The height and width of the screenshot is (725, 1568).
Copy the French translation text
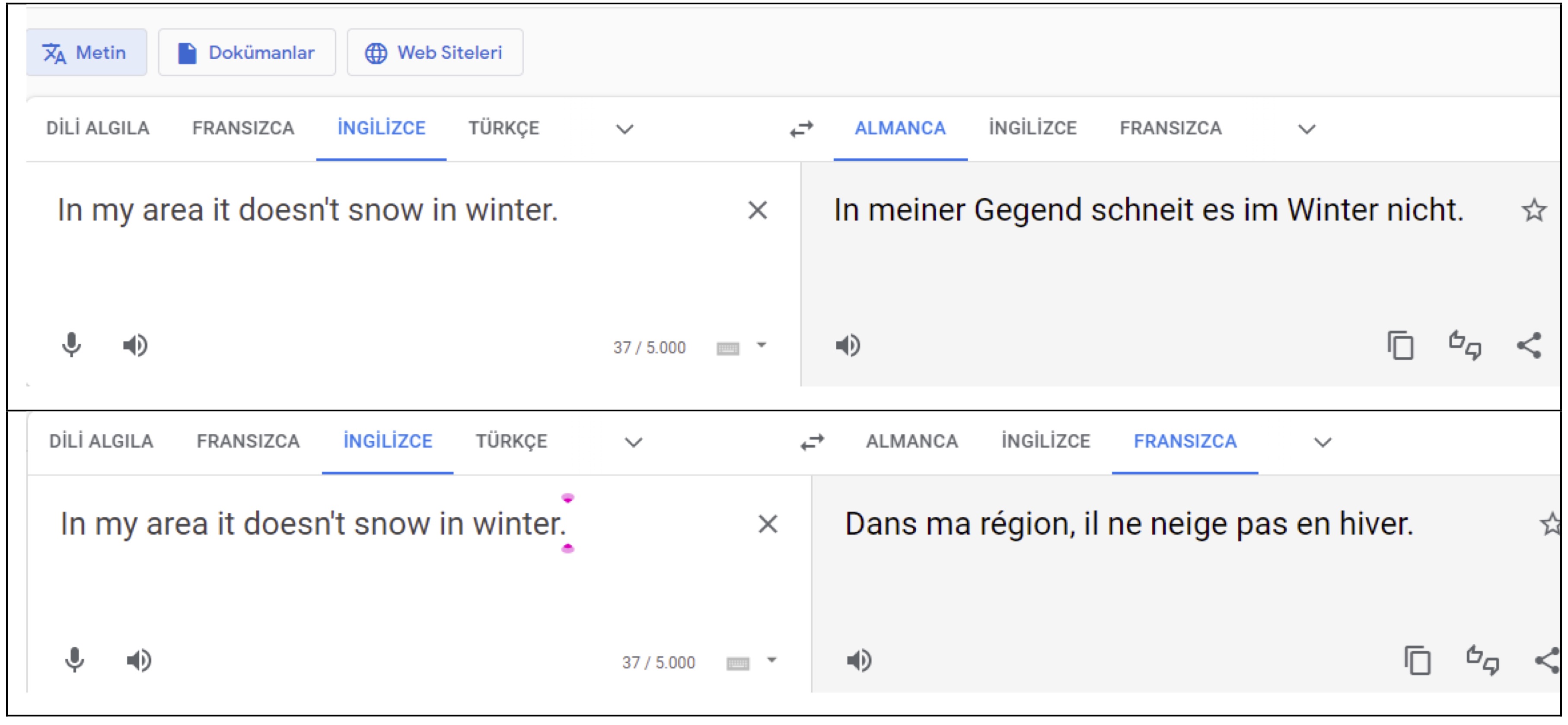[x=1417, y=661]
